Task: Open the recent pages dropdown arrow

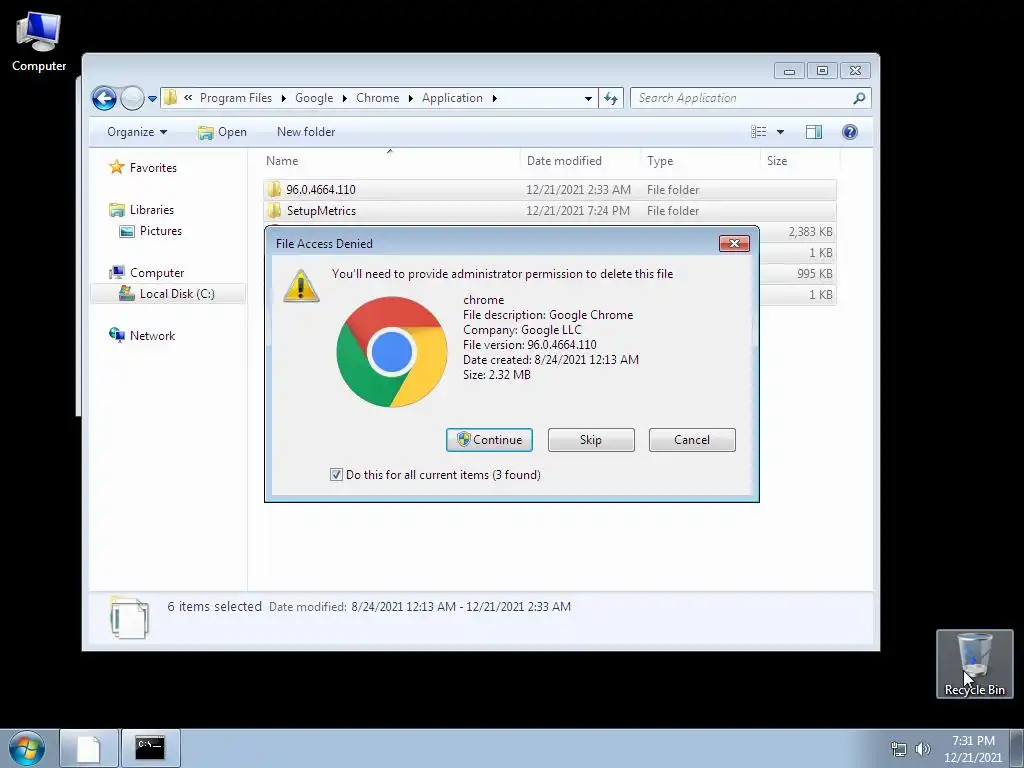Action: tap(152, 99)
